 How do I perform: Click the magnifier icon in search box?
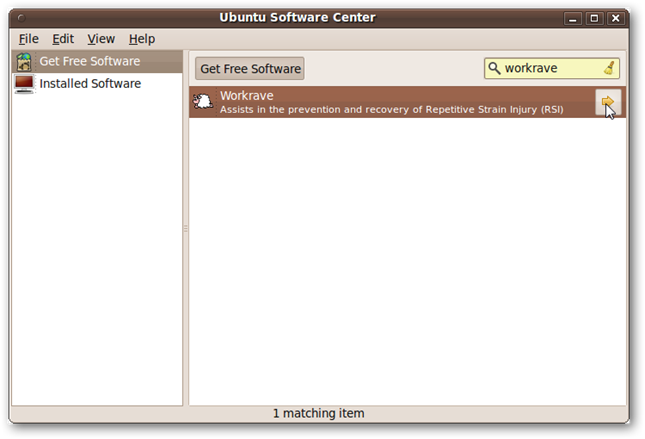[x=494, y=68]
